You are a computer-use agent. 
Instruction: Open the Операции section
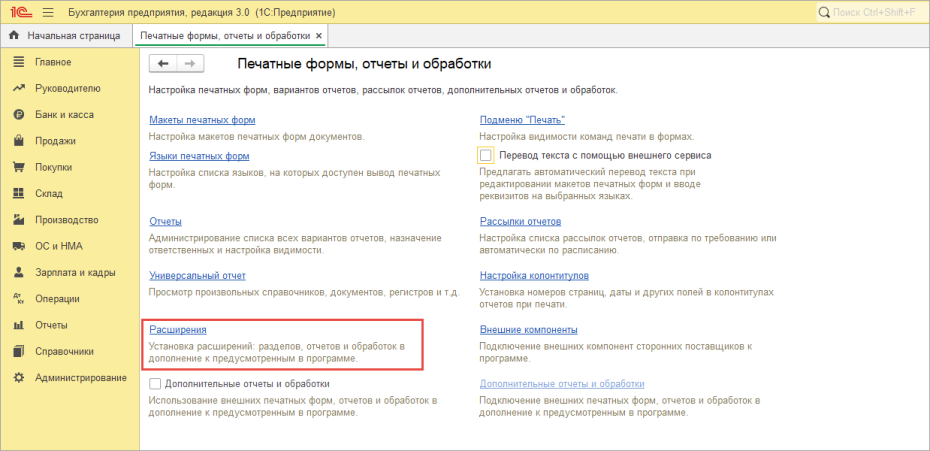[70, 299]
